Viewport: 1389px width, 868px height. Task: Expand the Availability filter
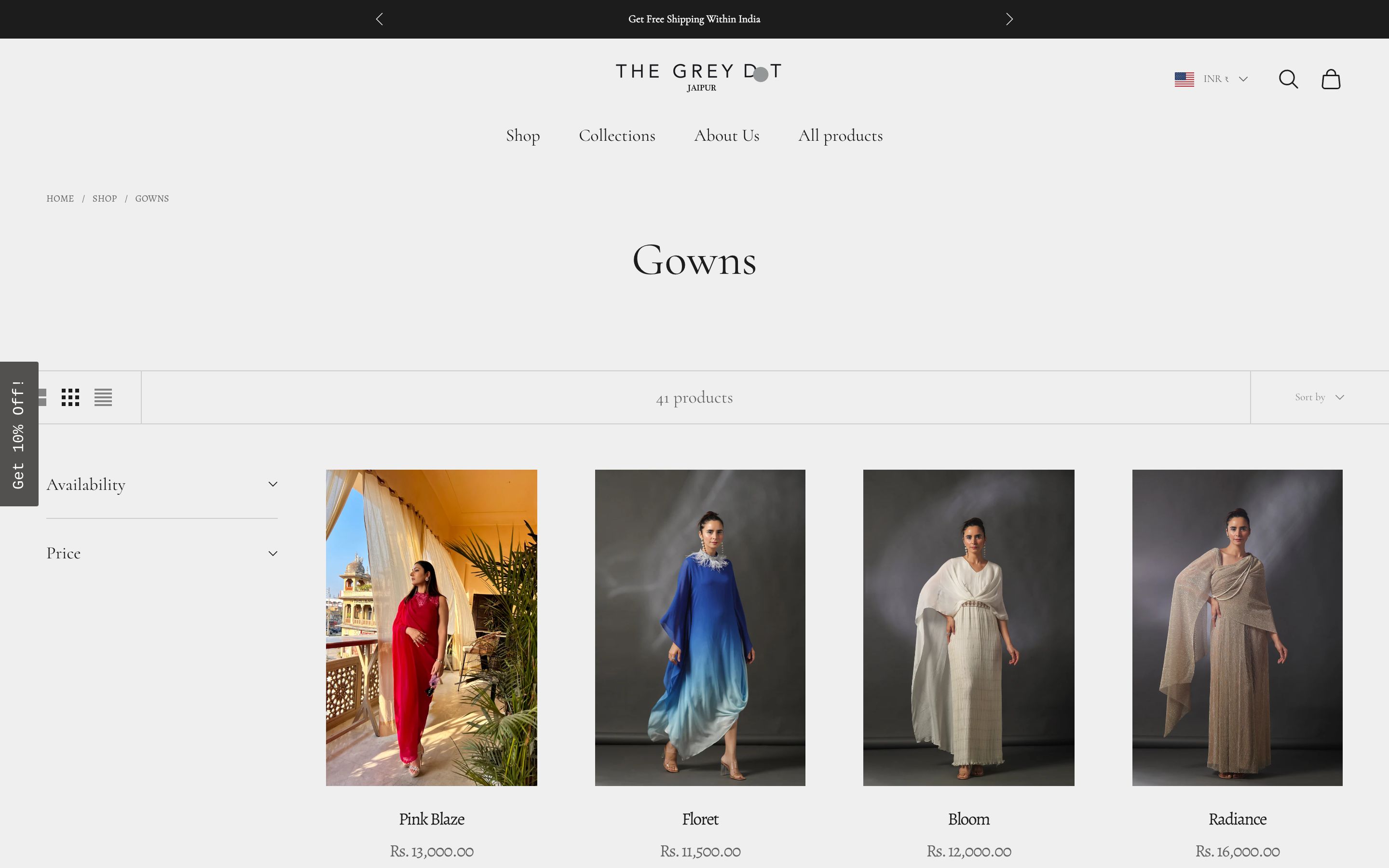click(x=162, y=485)
